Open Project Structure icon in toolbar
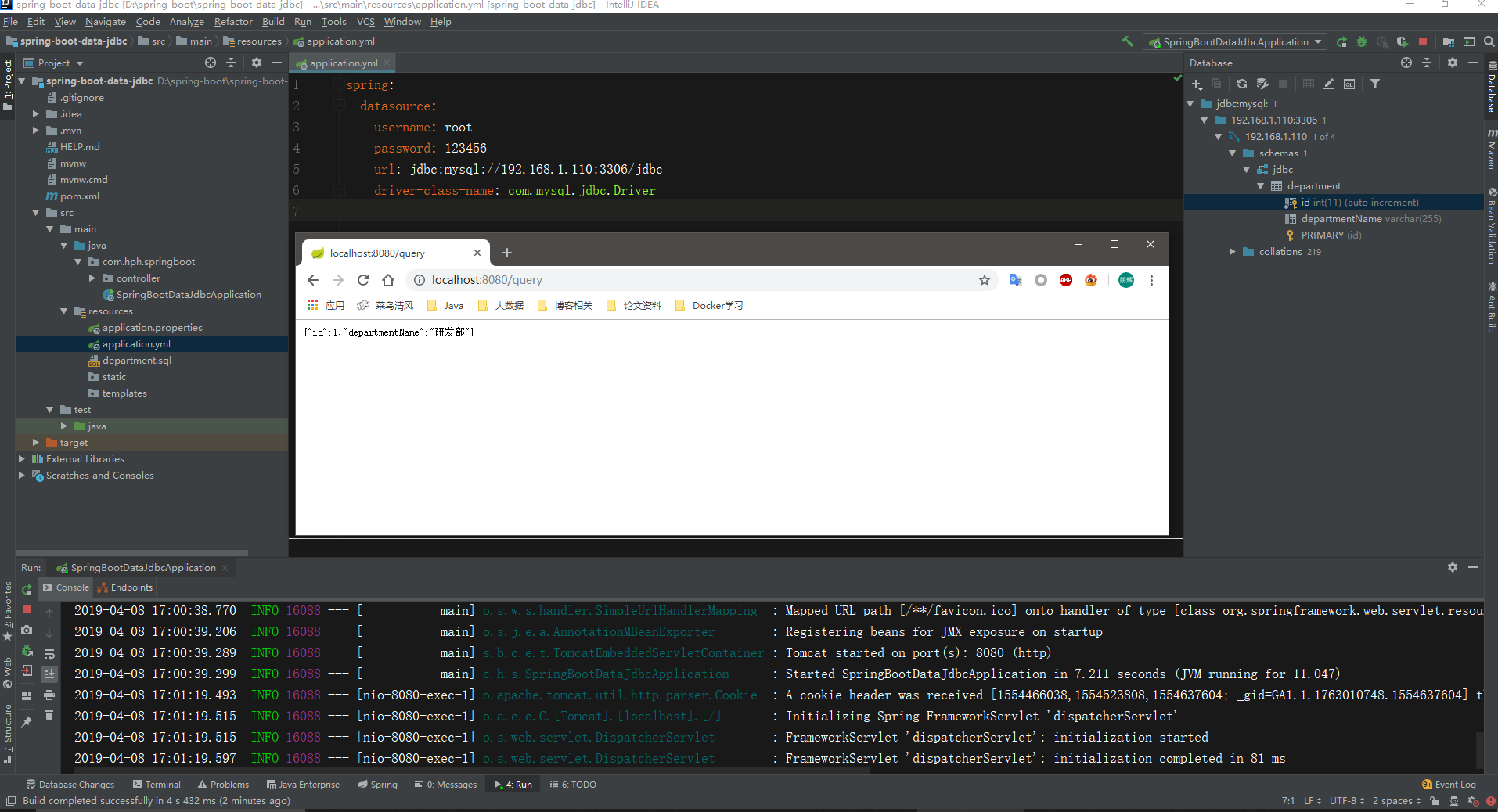This screenshot has width=1498, height=812. tap(1448, 41)
